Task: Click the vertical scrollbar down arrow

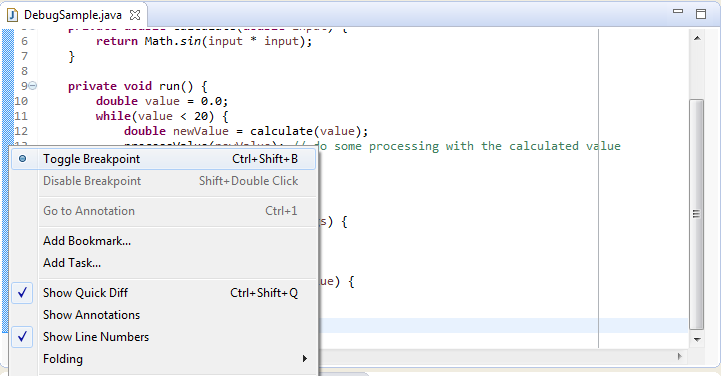Action: (697, 340)
